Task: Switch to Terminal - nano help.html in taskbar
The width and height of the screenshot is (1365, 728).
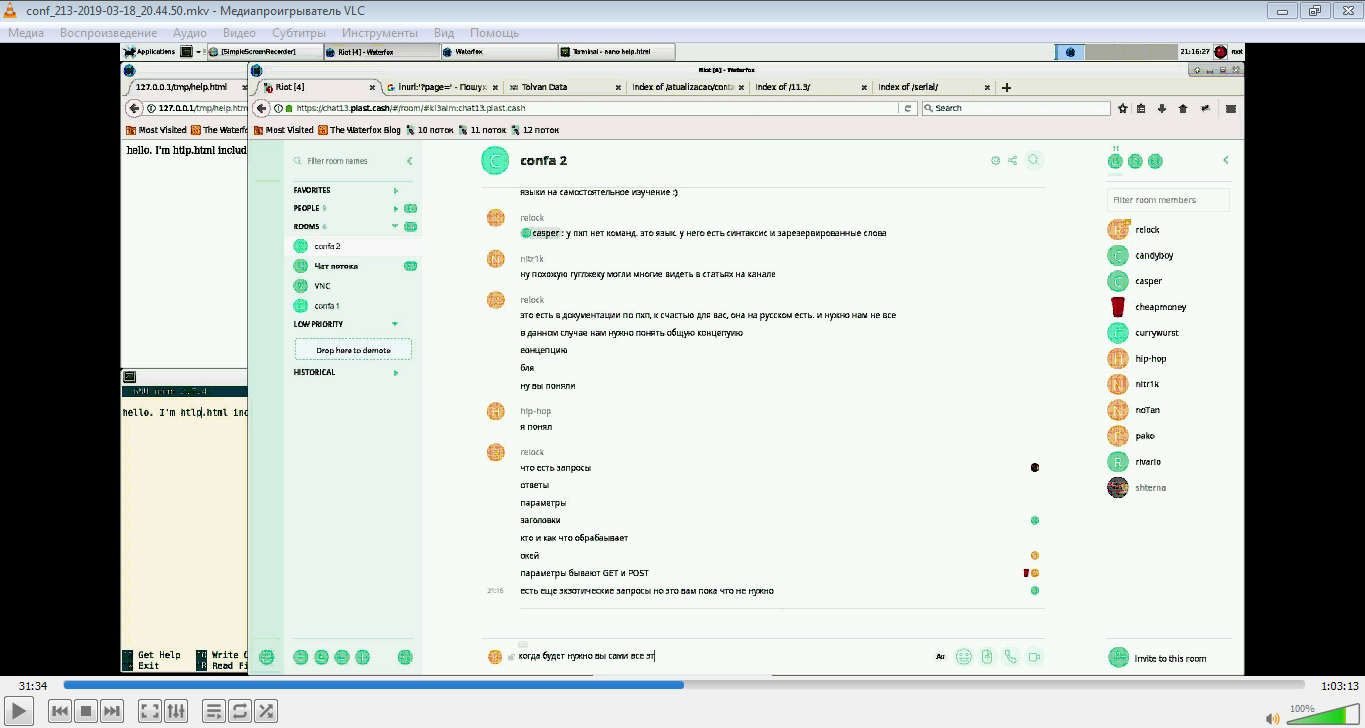Action: (x=618, y=51)
